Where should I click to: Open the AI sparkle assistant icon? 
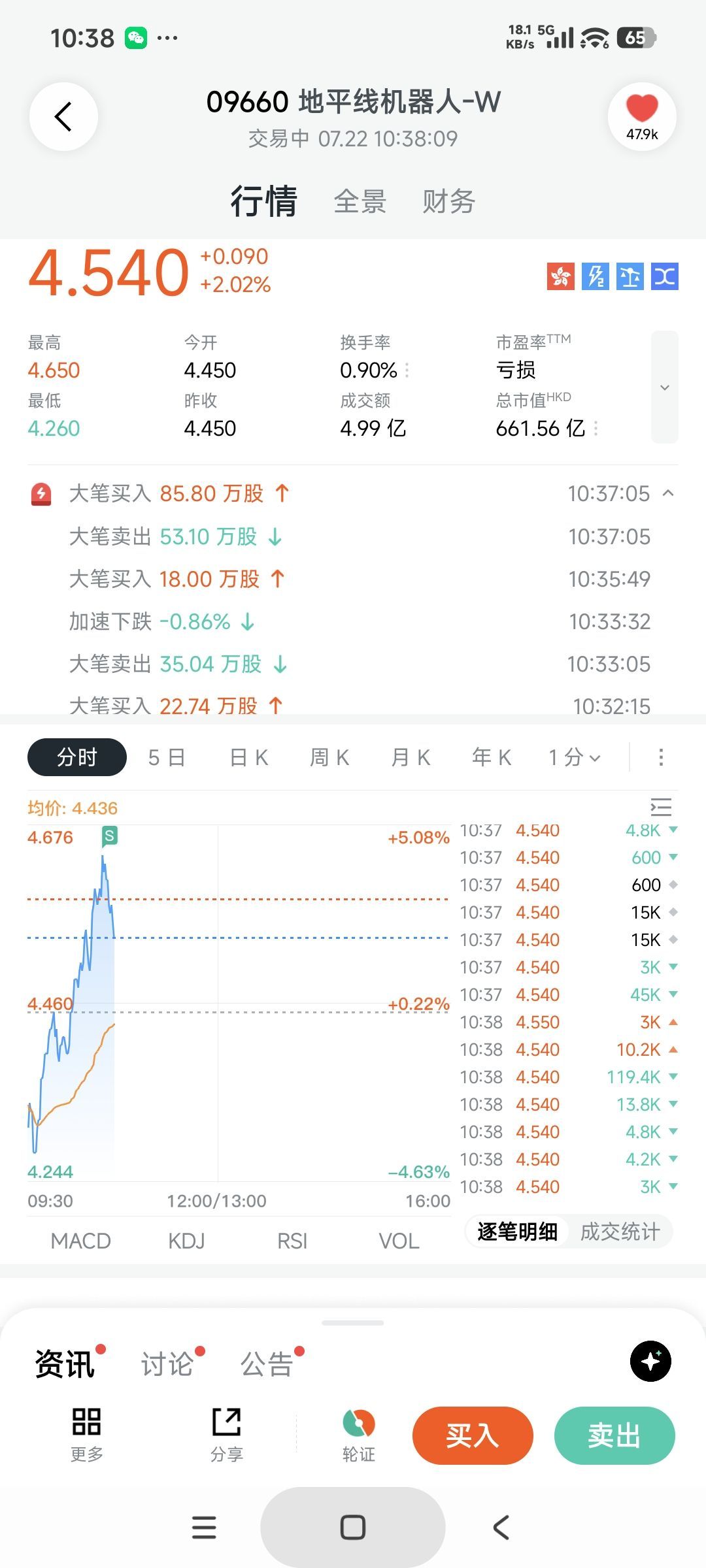(650, 1361)
